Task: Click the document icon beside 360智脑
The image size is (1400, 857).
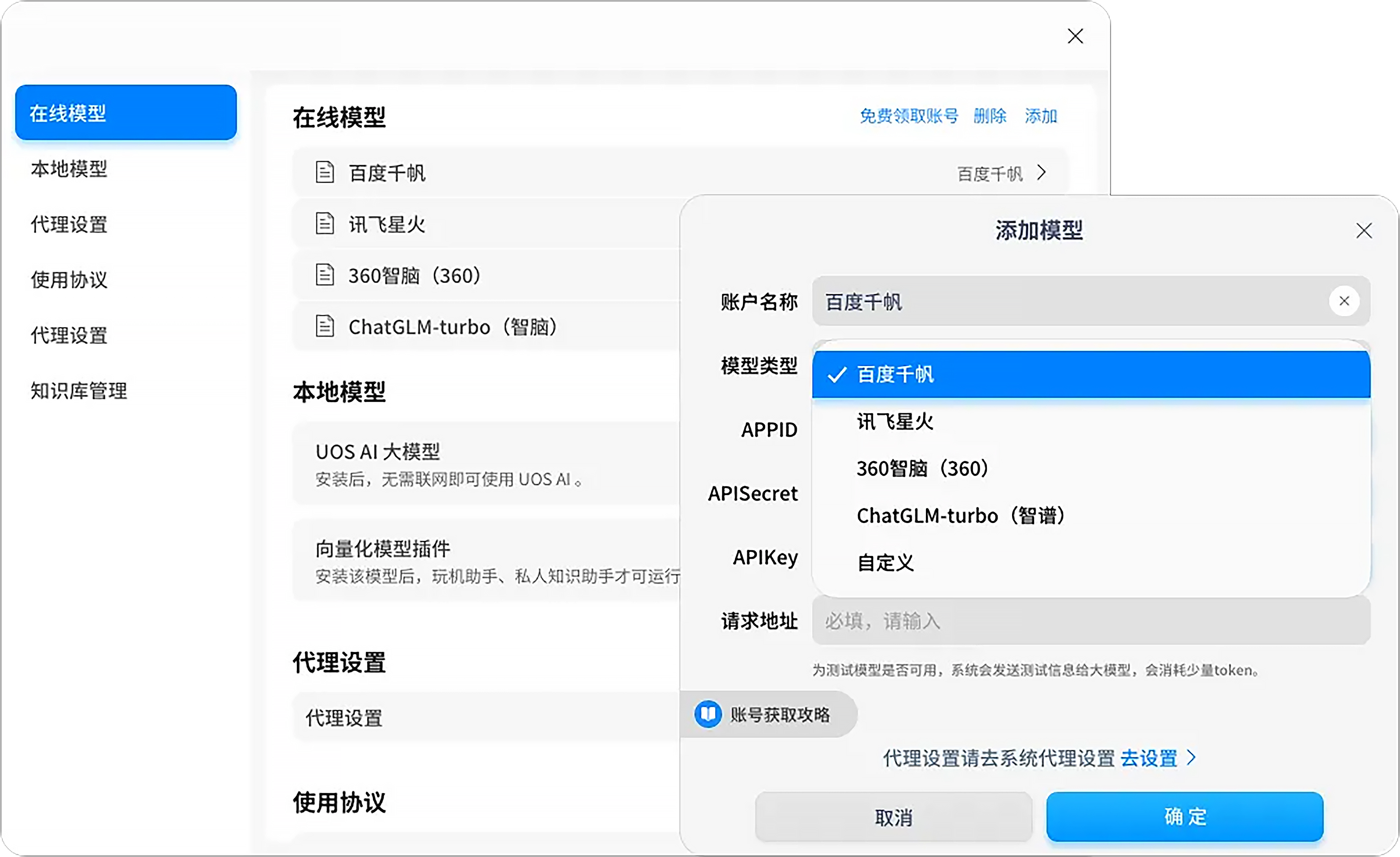Action: pos(324,275)
